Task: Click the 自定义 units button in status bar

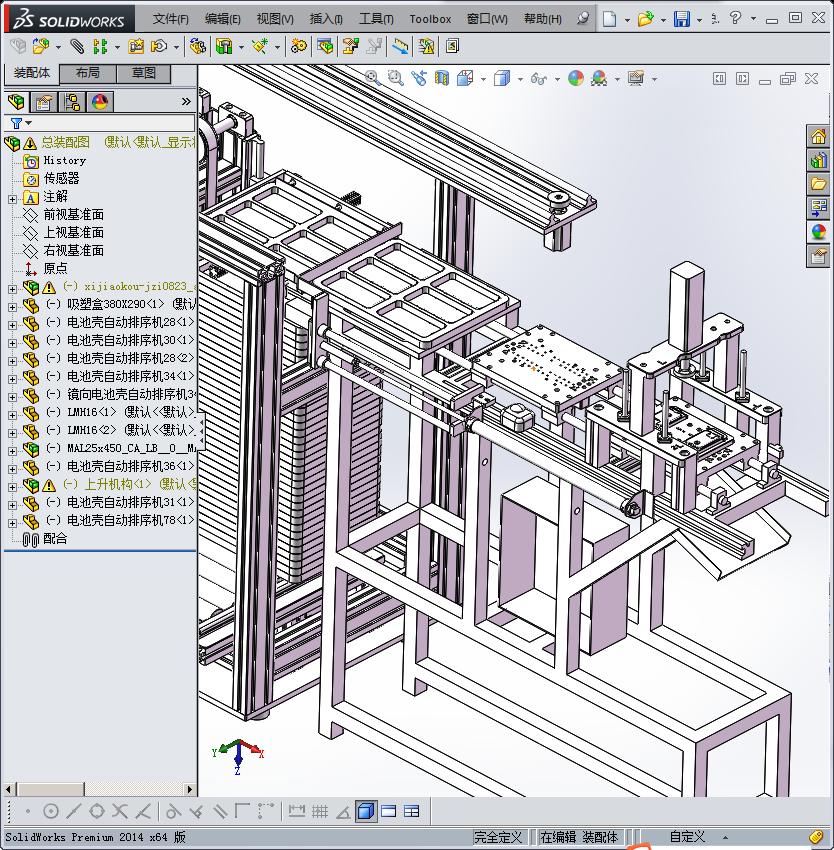Action: tap(687, 837)
